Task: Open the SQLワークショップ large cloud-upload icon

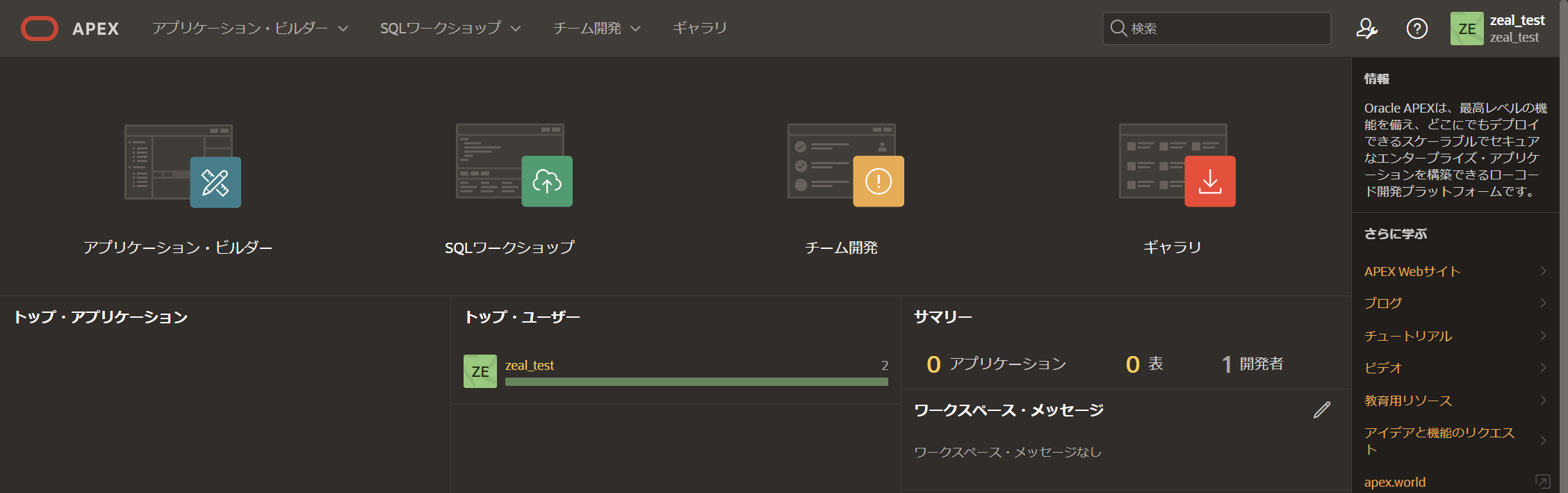Action: (x=547, y=181)
